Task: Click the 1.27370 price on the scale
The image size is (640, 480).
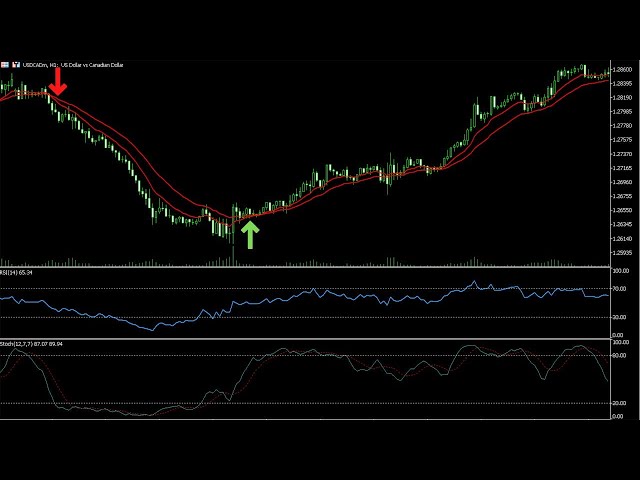Action: click(624, 155)
